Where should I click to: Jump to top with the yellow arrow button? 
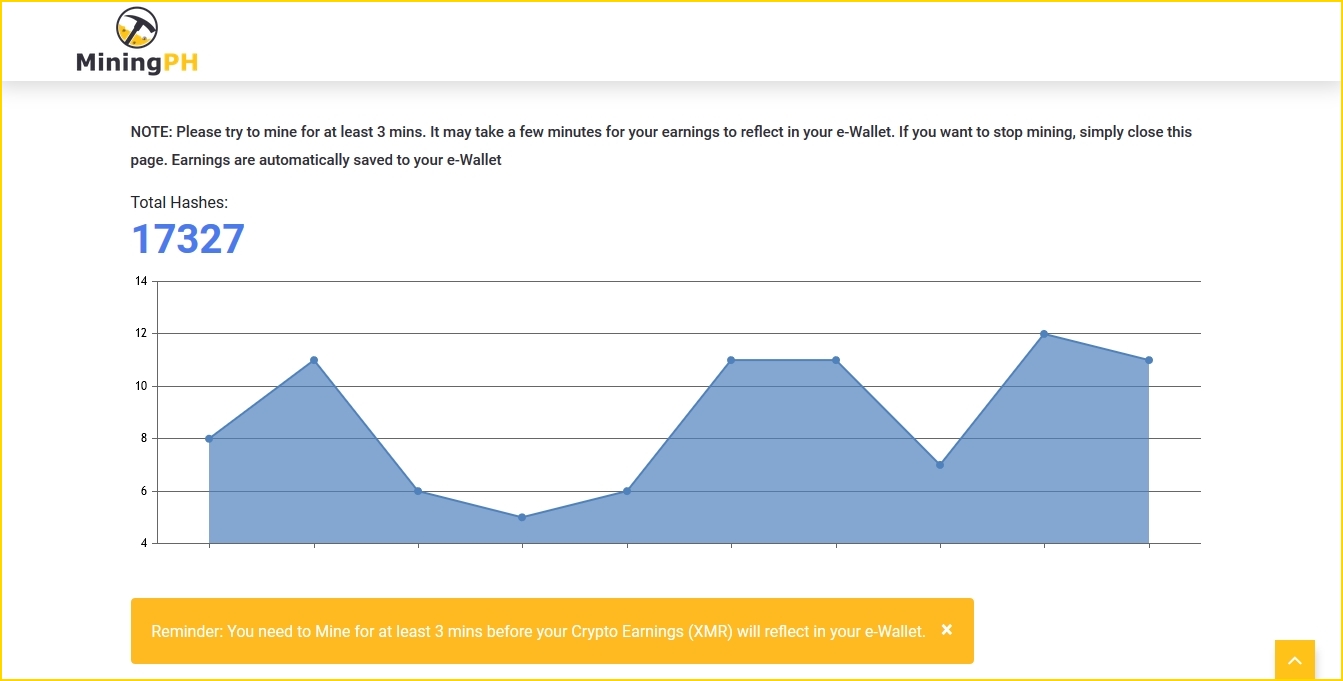coord(1294,660)
